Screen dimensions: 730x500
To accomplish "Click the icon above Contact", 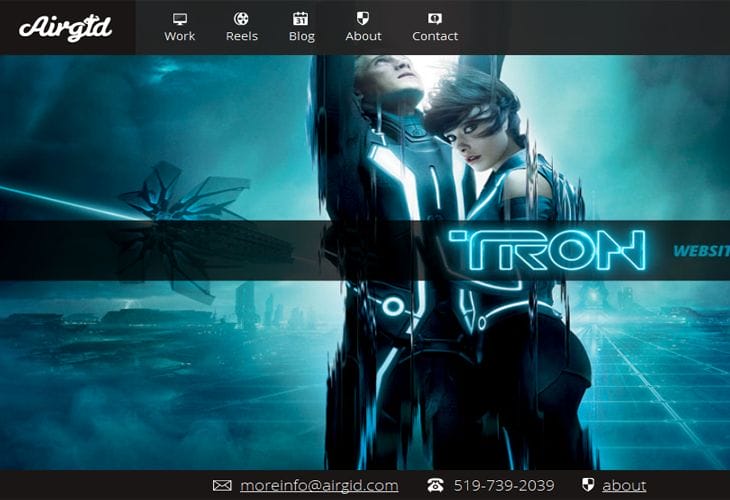I will click(435, 19).
